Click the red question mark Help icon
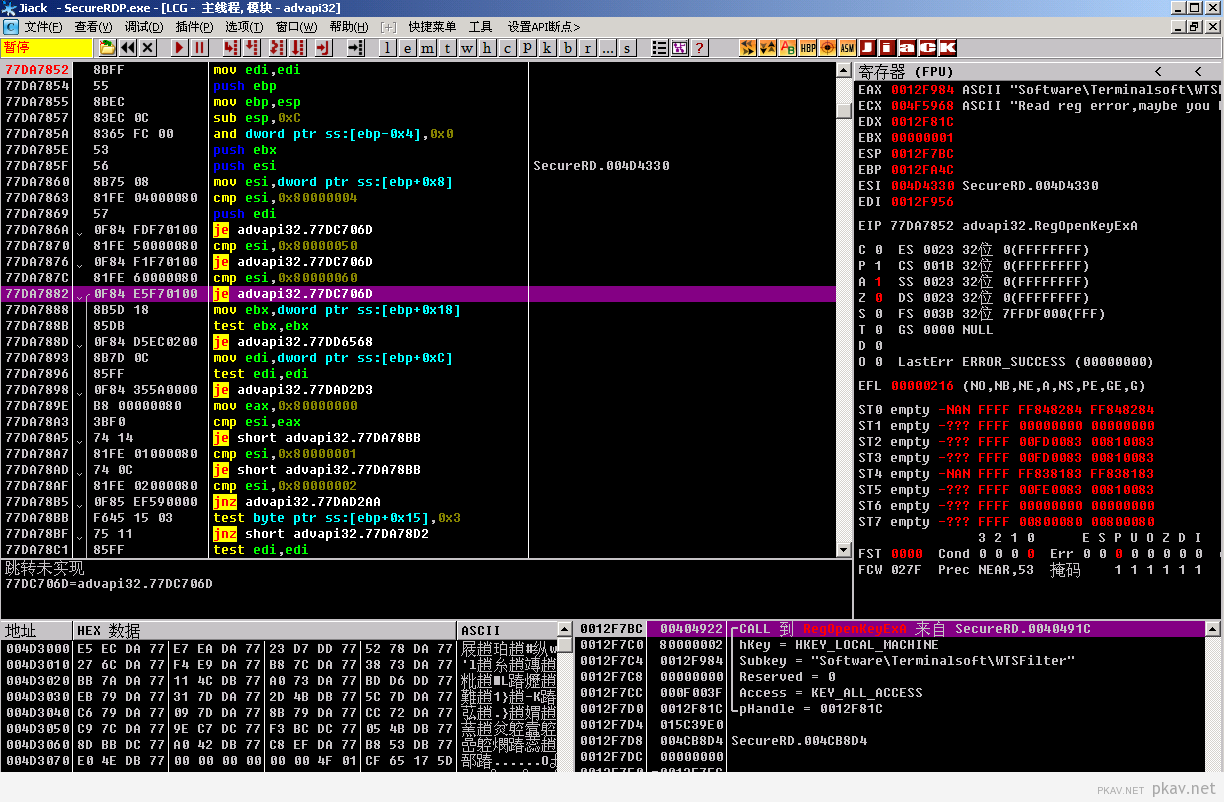The image size is (1224, 802). pos(700,47)
